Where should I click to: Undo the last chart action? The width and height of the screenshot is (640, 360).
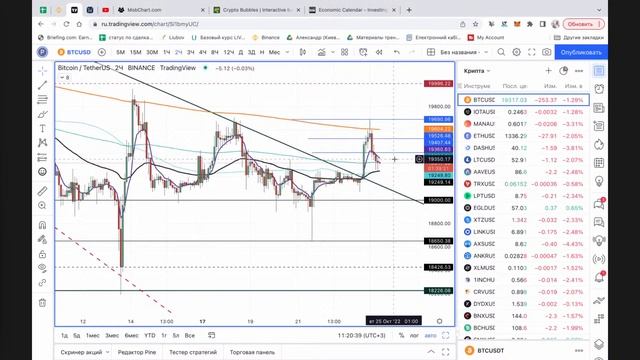coord(397,52)
